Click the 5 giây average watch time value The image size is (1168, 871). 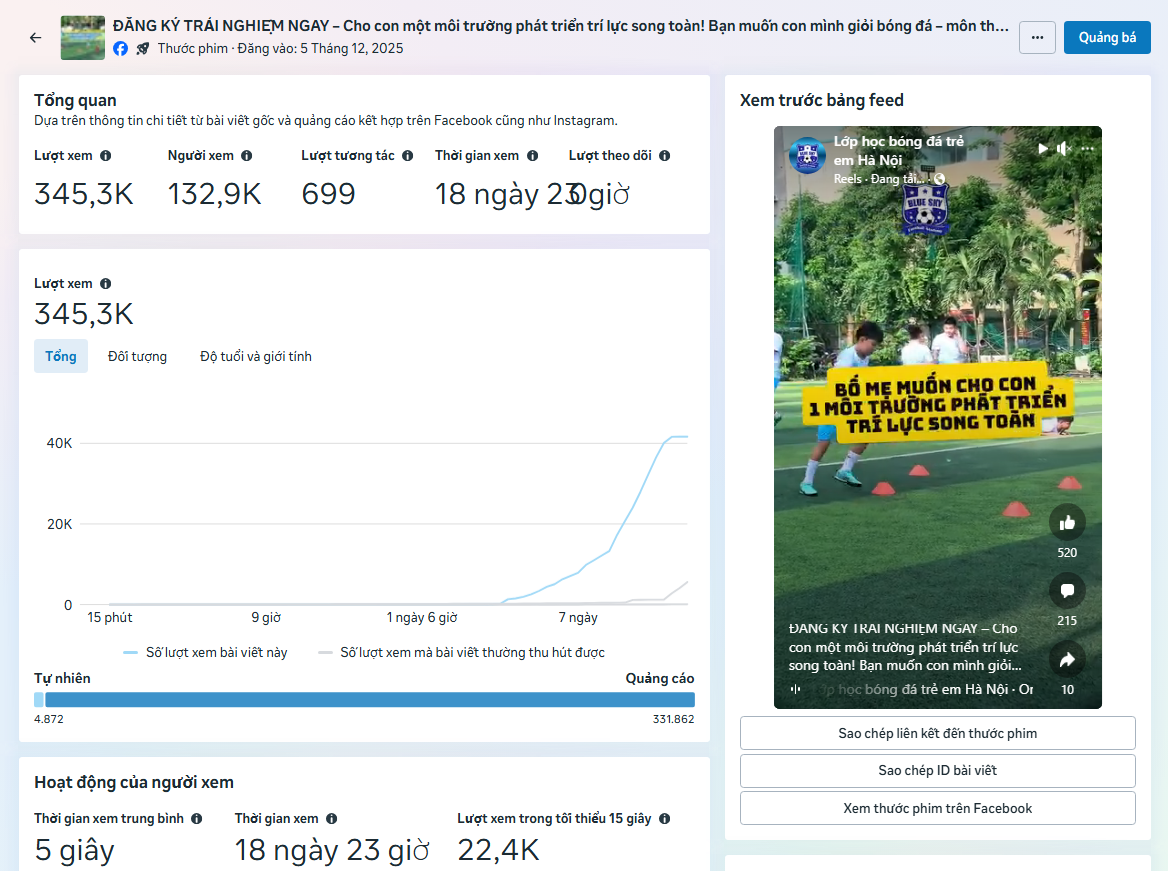pyautogui.click(x=74, y=850)
